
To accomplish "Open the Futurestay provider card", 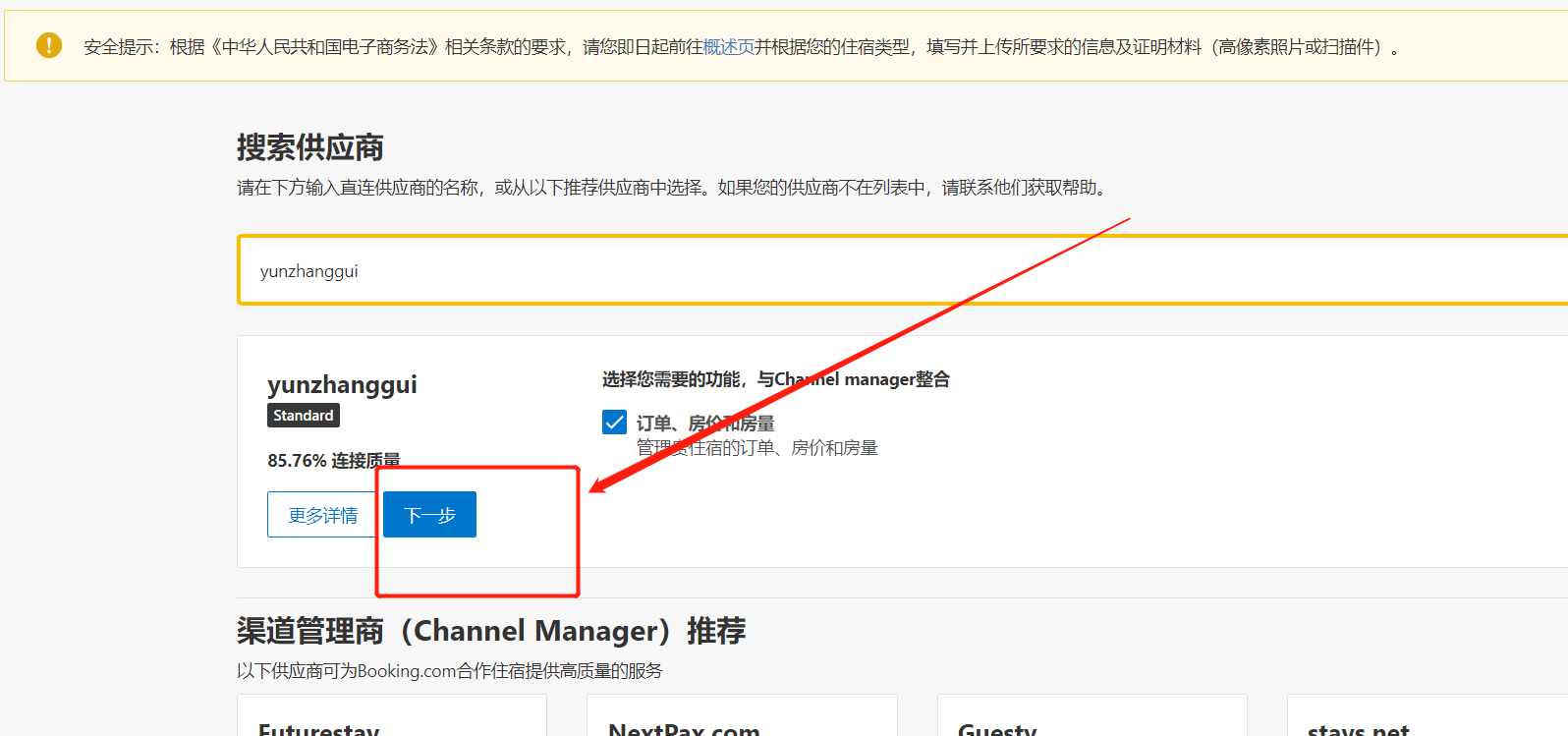I will pos(391,722).
